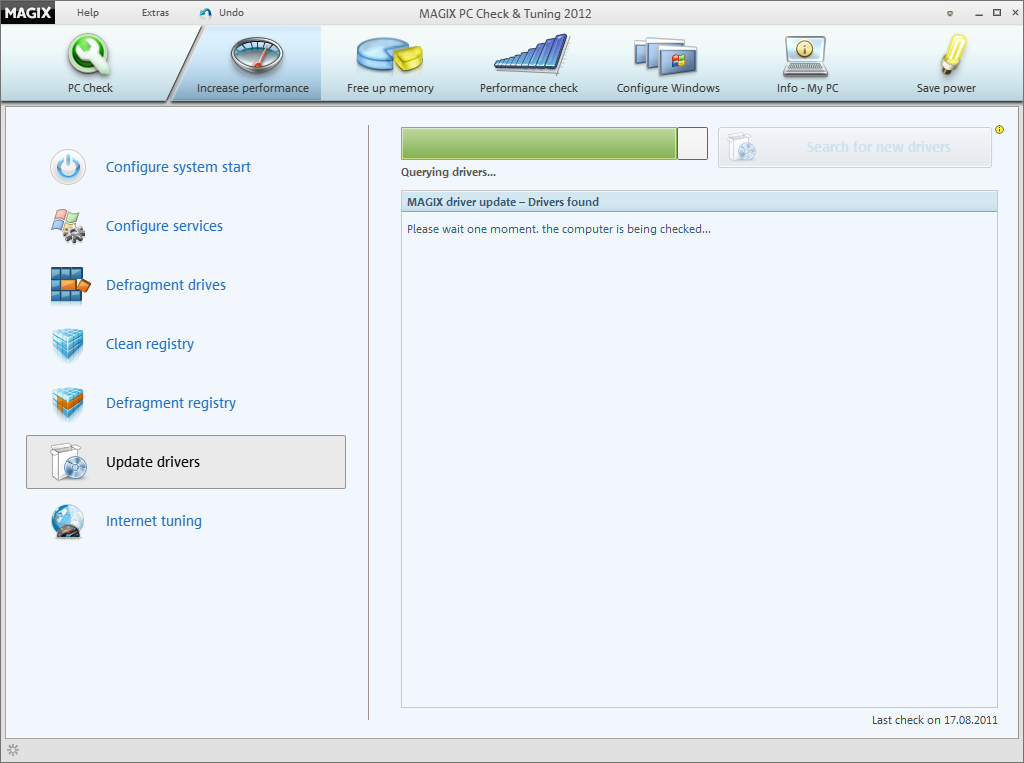Click the Clean registry cube icon
The width and height of the screenshot is (1024, 763).
click(68, 344)
